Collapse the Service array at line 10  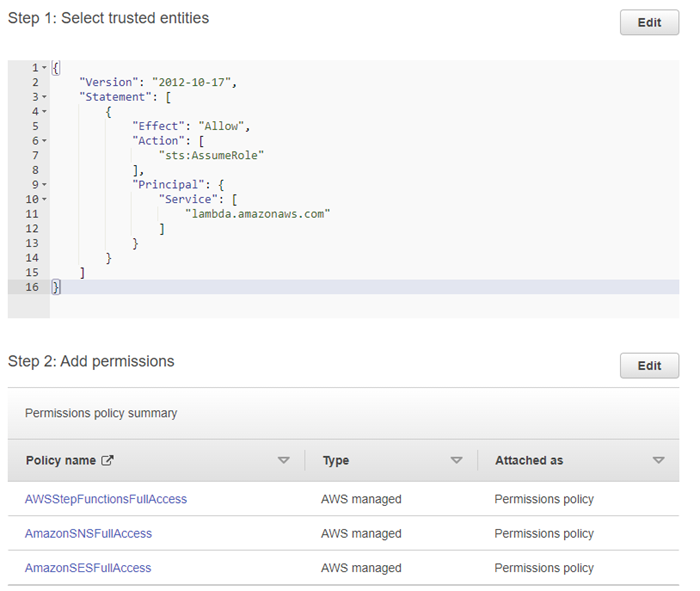point(44,200)
